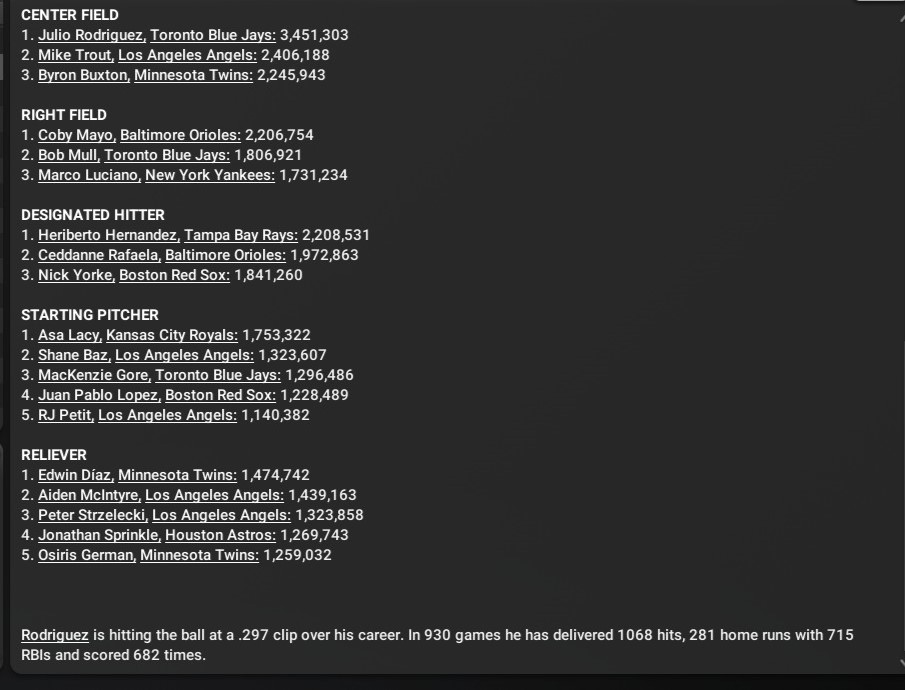Go to the Kansas City Royals team
This screenshot has width=905, height=690.
tap(172, 335)
